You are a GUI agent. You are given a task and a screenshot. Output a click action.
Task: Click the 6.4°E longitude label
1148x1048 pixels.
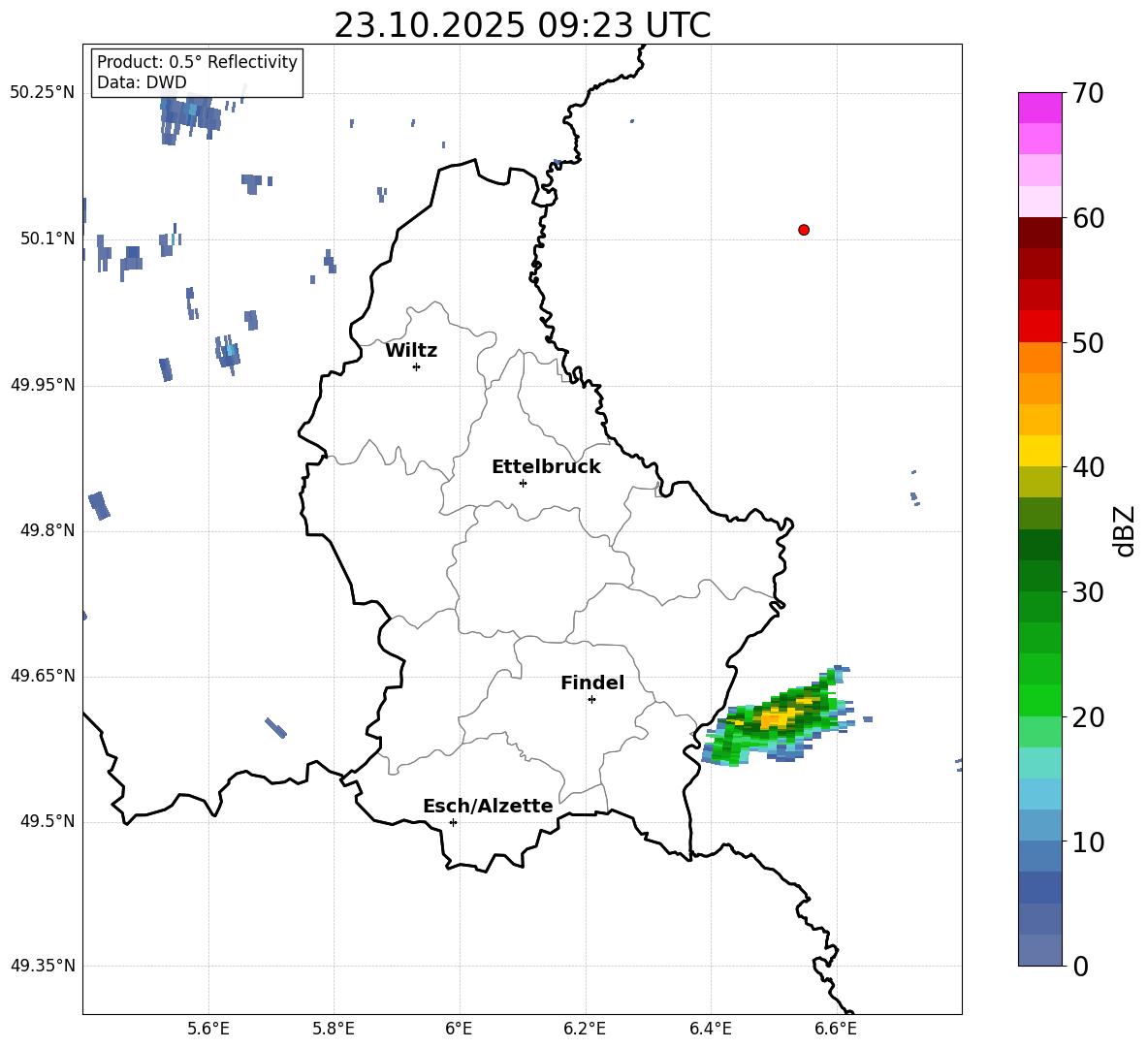[x=710, y=1029]
